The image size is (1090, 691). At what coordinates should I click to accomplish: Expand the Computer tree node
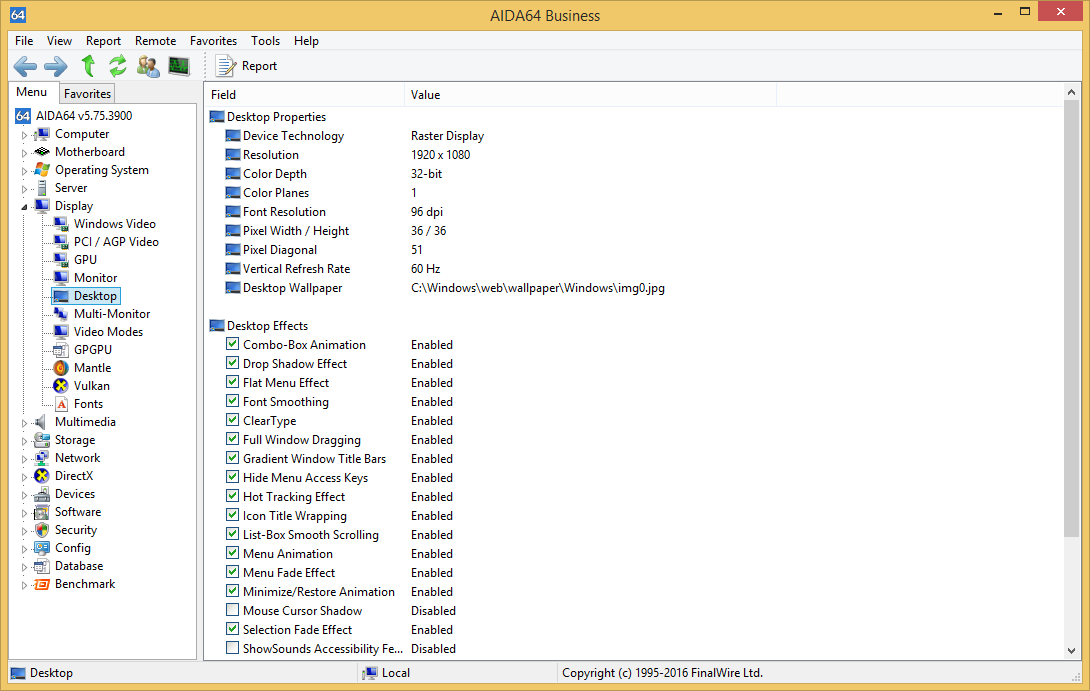(x=24, y=135)
